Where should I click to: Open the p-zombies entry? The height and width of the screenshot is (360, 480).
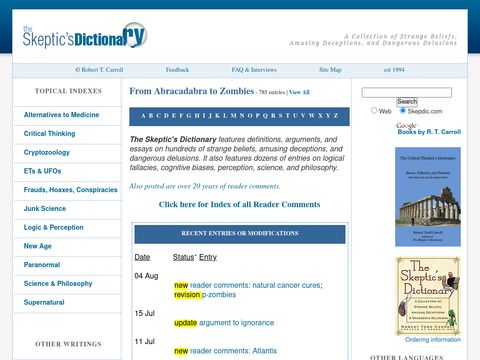[x=219, y=295]
